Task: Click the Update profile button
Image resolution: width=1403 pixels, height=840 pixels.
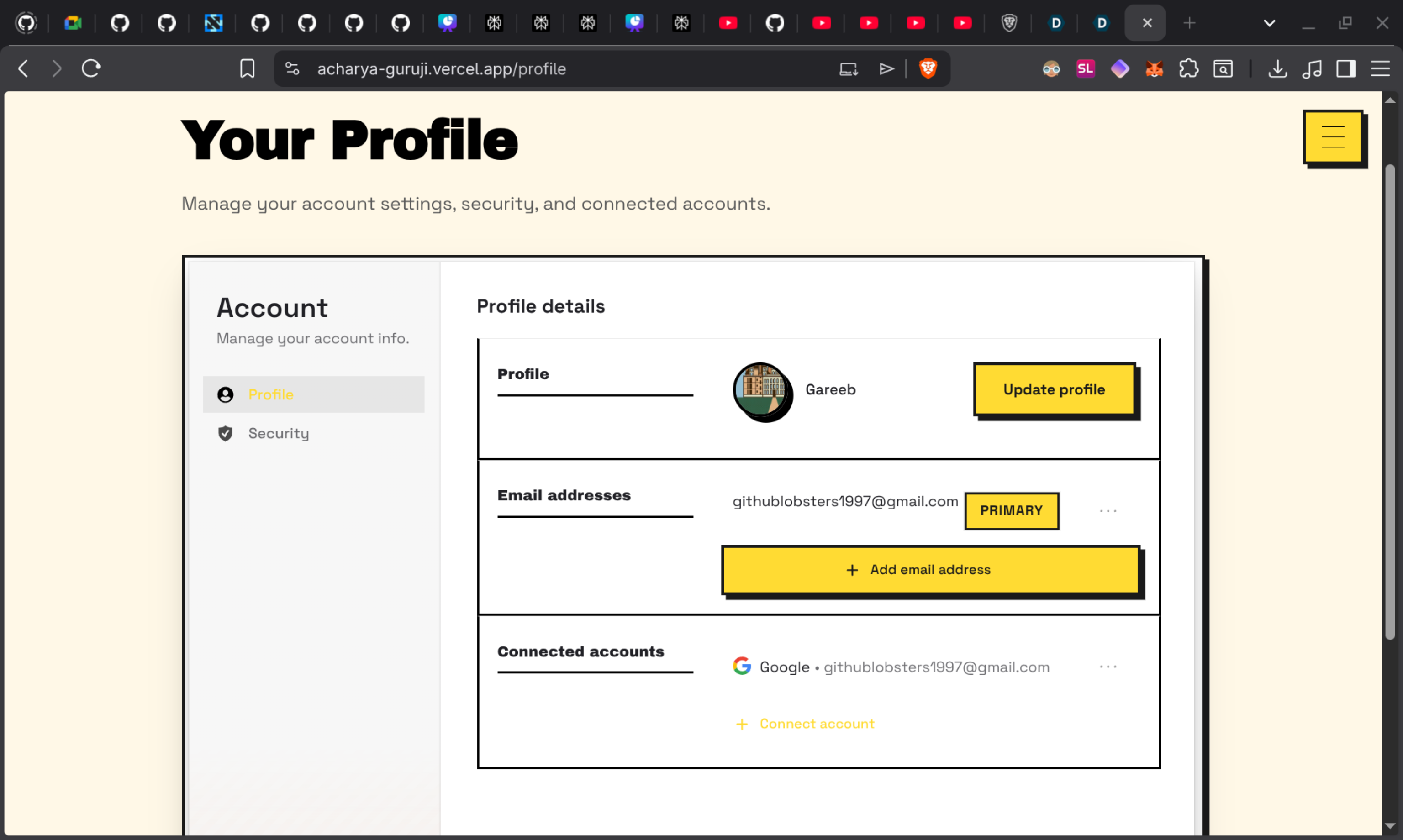Action: [x=1054, y=389]
